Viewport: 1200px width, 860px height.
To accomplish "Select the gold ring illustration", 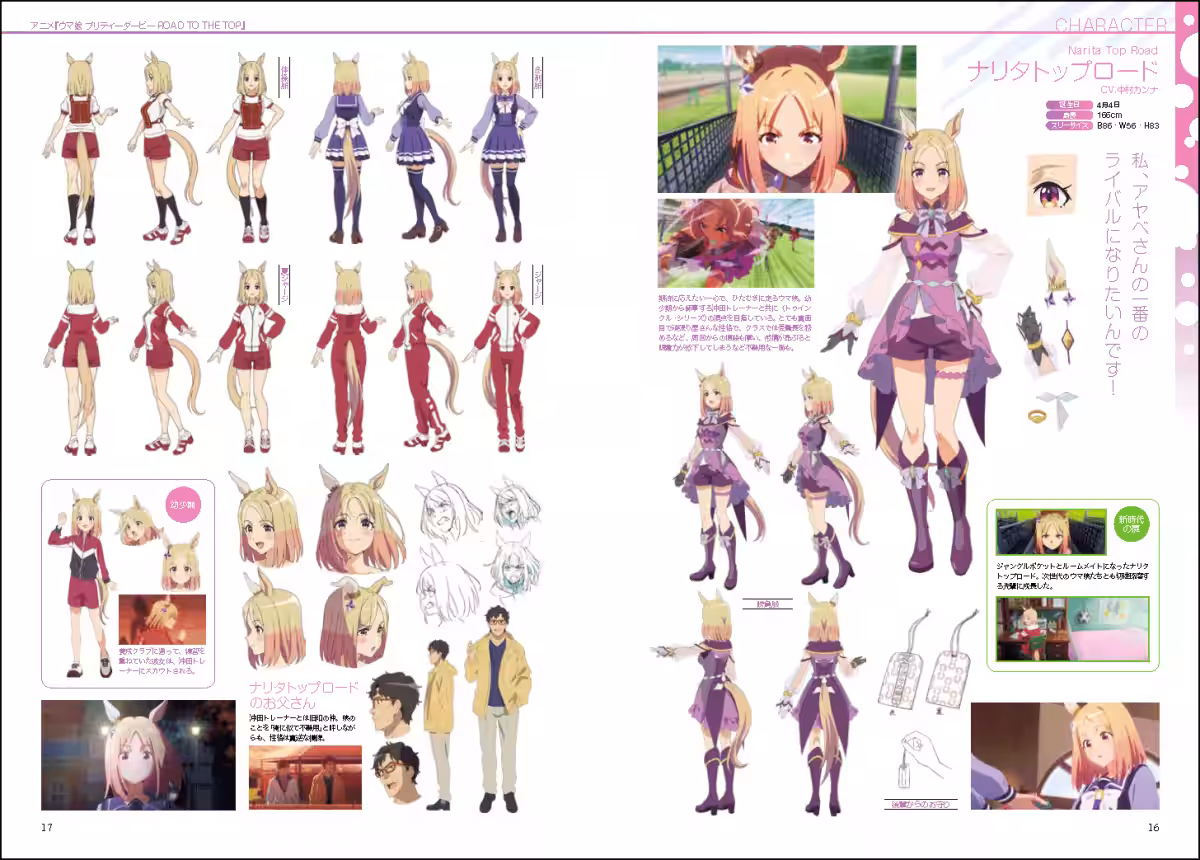I will tap(1037, 412).
